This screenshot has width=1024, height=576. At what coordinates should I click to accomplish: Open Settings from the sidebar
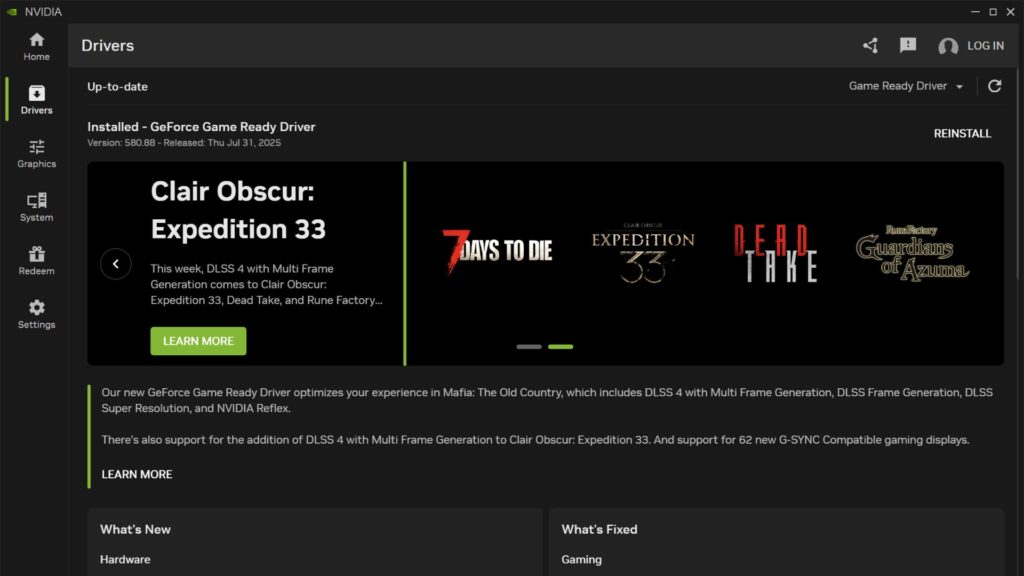click(36, 314)
